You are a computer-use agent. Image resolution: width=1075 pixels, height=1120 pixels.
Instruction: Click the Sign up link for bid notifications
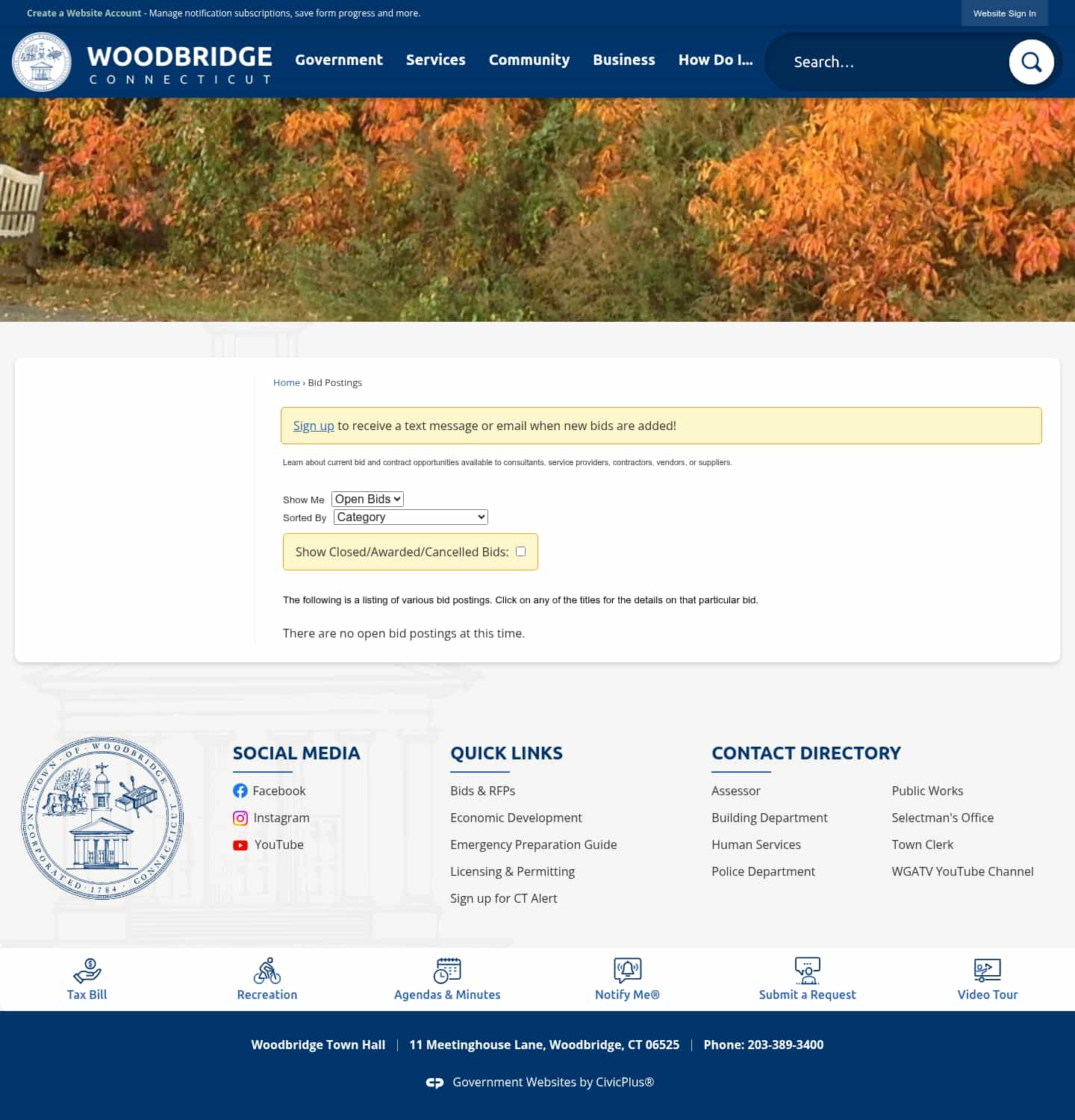tap(313, 426)
